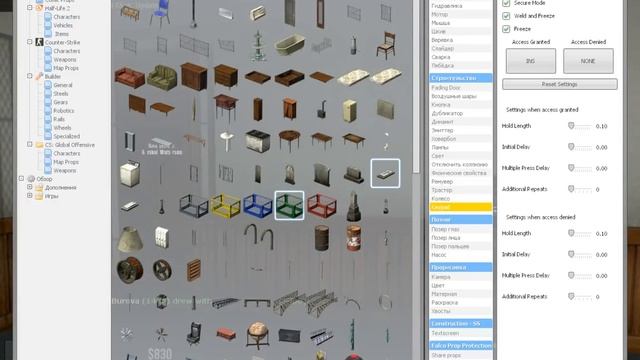Click the NONE Access Denied key button
Screen dimensions: 640x360
pos(588,61)
